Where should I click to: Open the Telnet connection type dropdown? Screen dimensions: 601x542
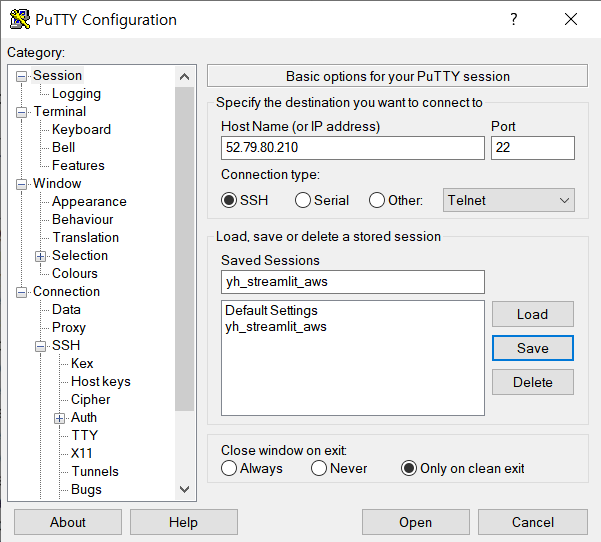509,200
